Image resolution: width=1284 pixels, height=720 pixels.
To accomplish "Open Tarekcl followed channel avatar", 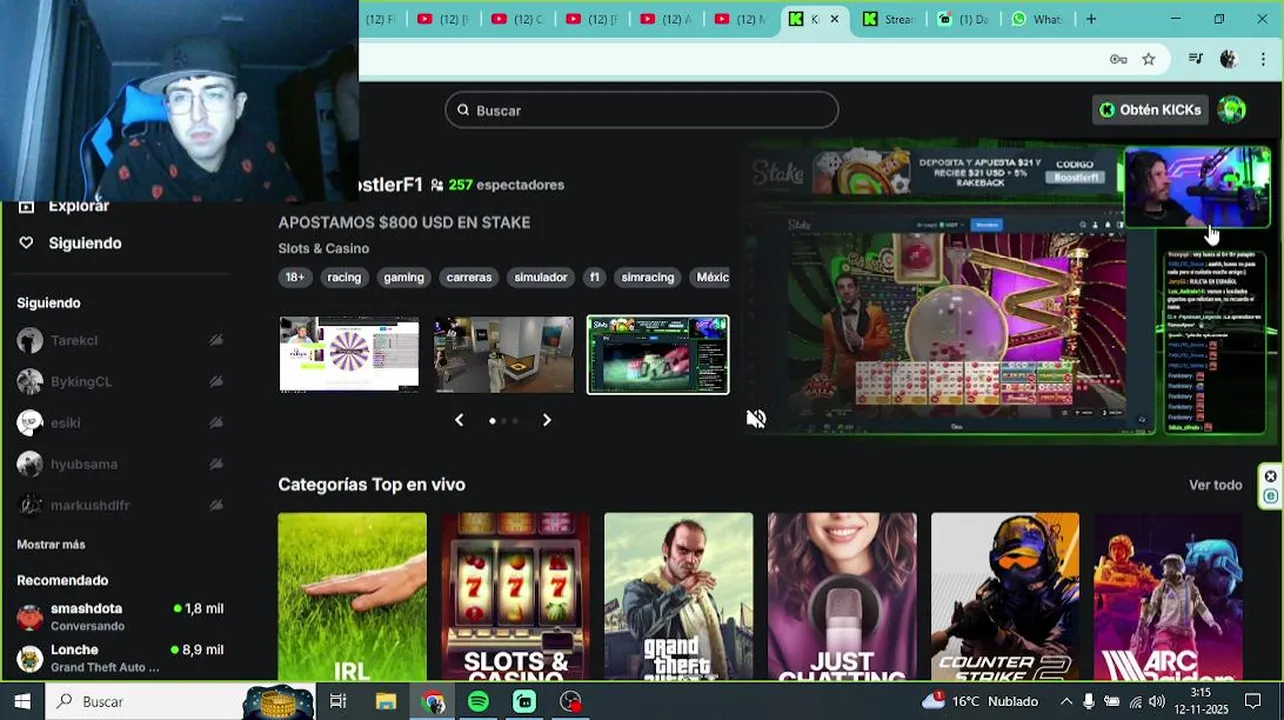I will point(30,340).
